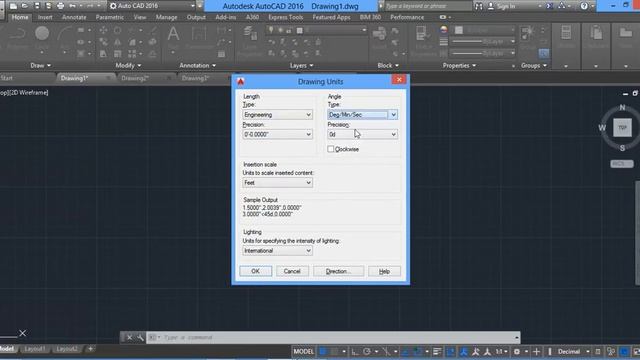Click the Insert block icon
The height and width of the screenshot is (360, 640).
pyautogui.click(x=379, y=34)
